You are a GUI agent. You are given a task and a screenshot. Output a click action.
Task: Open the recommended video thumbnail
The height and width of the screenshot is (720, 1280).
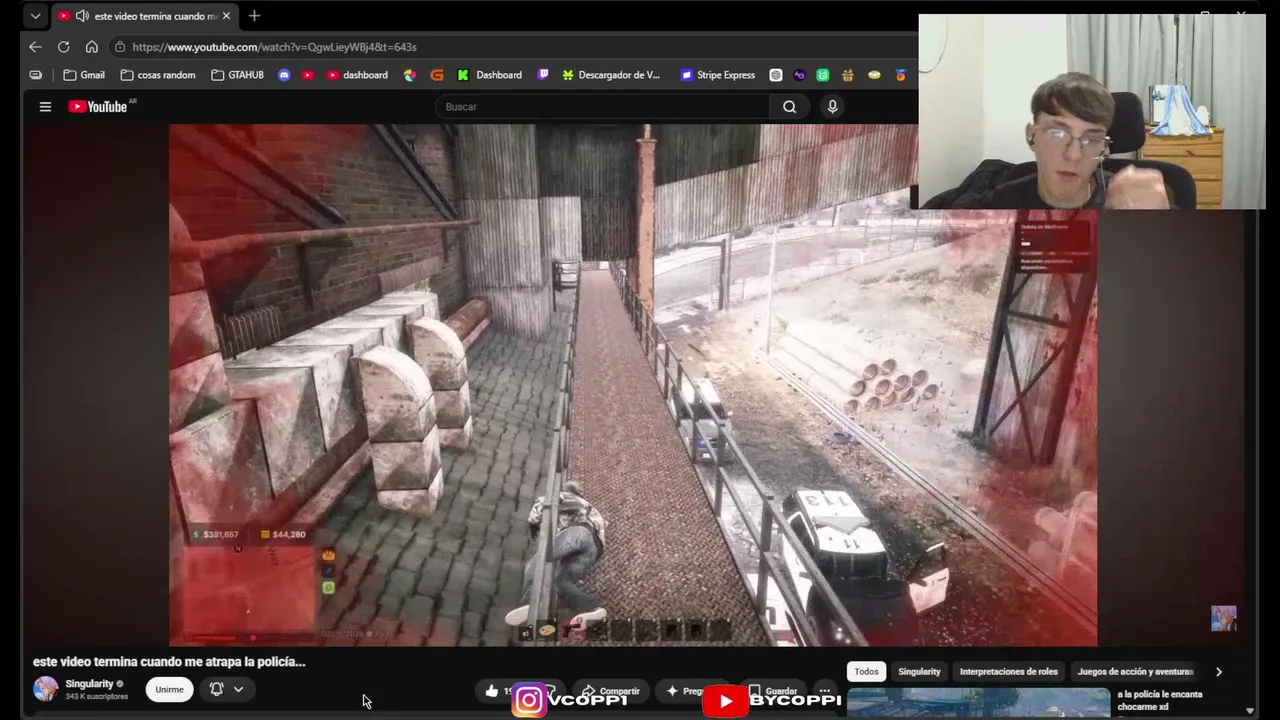click(x=978, y=703)
